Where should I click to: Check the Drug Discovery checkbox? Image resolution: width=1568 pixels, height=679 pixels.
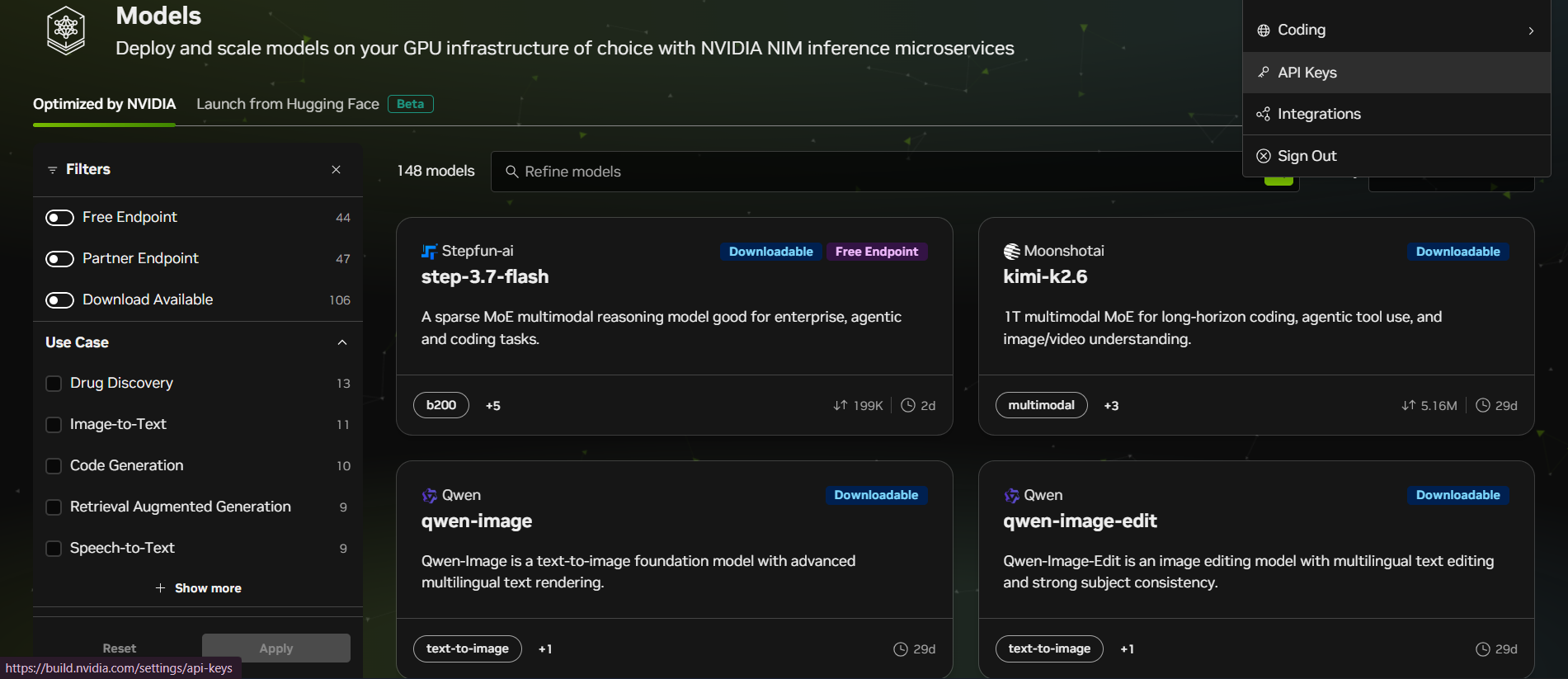[54, 384]
